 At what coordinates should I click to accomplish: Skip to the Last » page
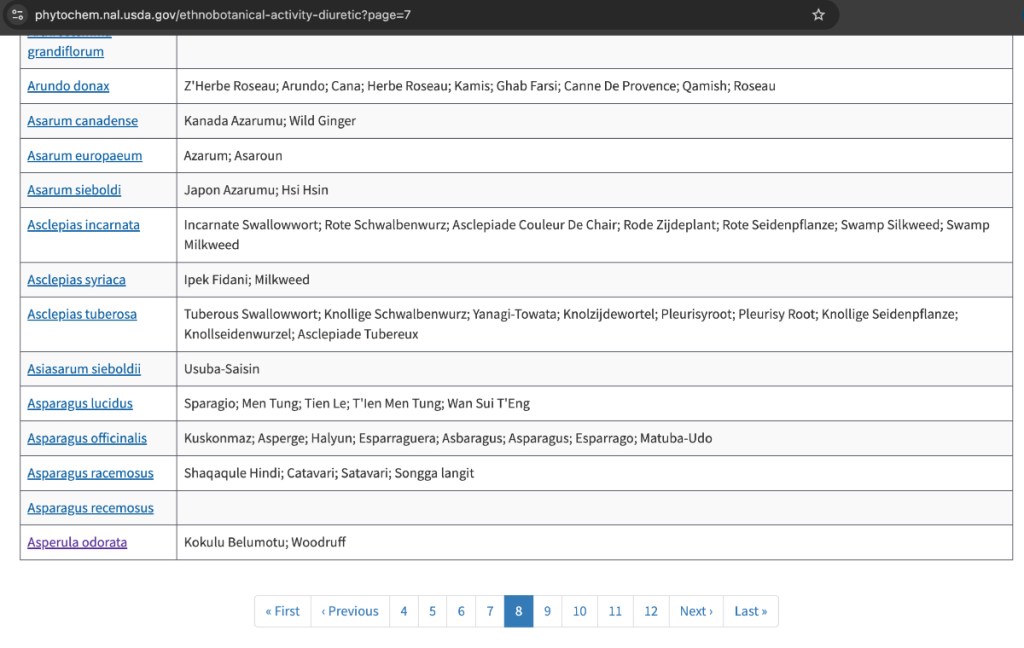[x=750, y=611]
